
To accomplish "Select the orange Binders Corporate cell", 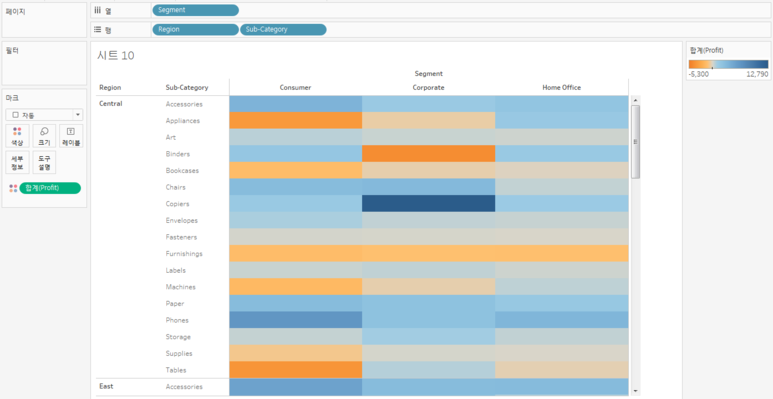I will pos(428,154).
